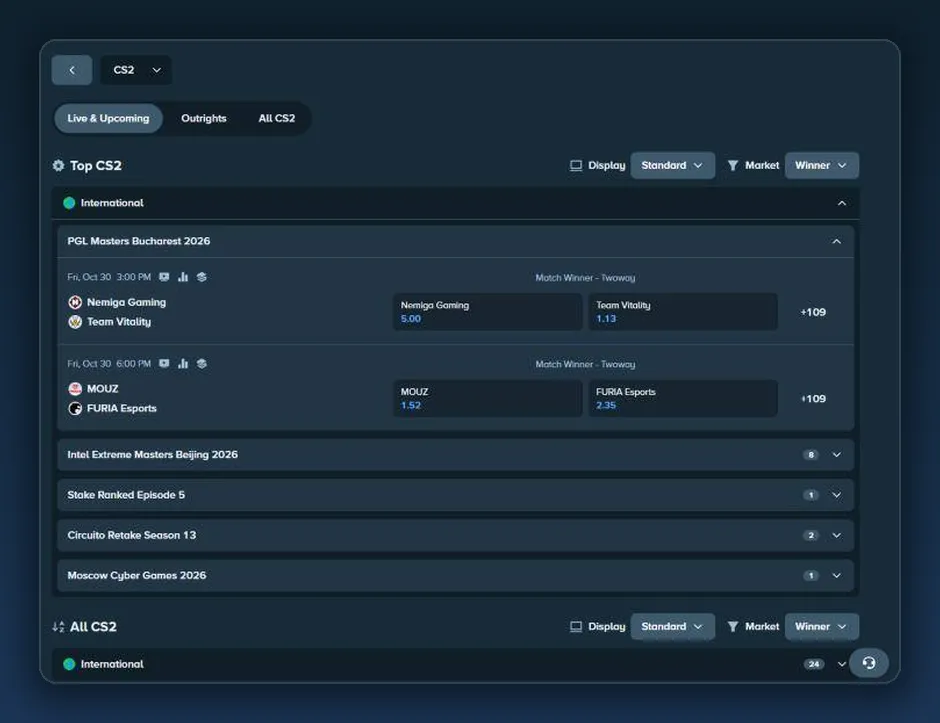Viewport: 940px width, 723px height.
Task: Click the All CS2 sort icon
Action: (x=58, y=627)
